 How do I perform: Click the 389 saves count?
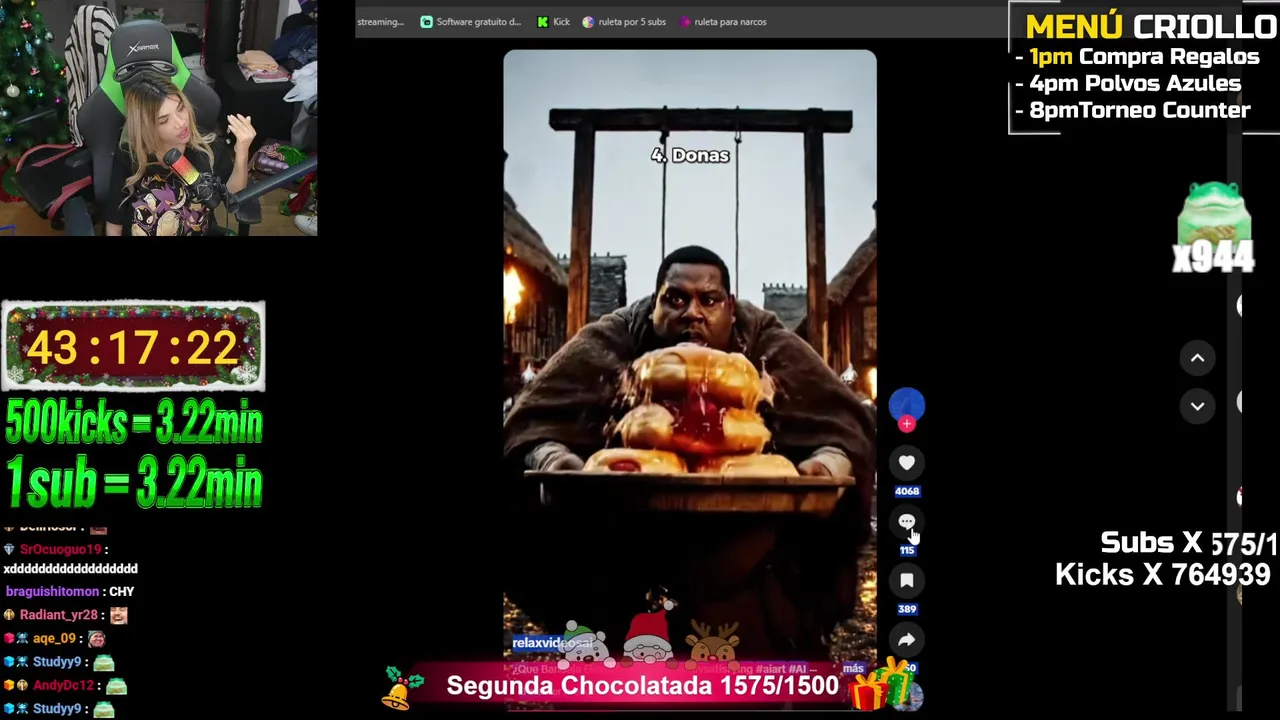[906, 609]
